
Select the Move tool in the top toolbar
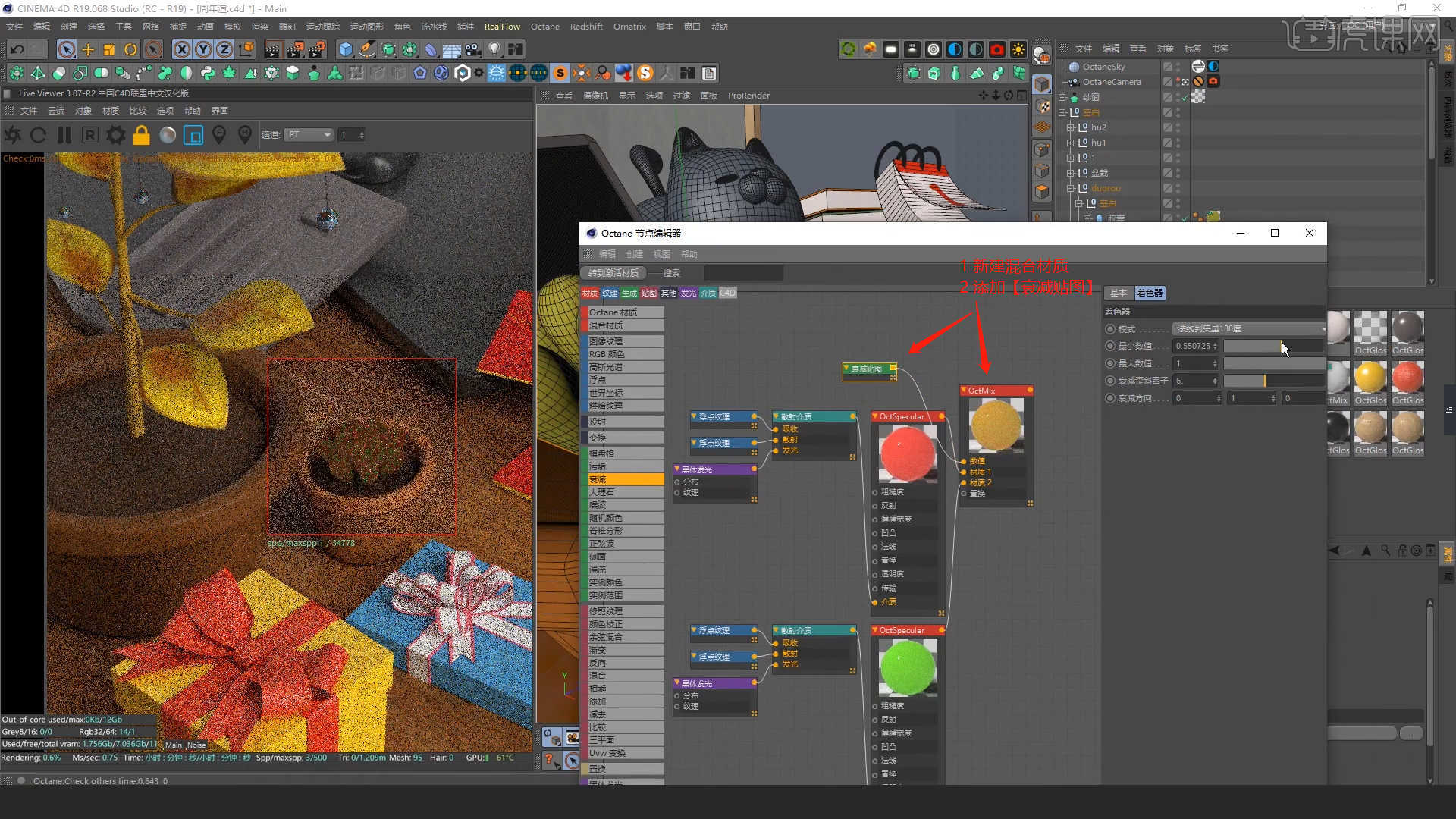click(88, 50)
